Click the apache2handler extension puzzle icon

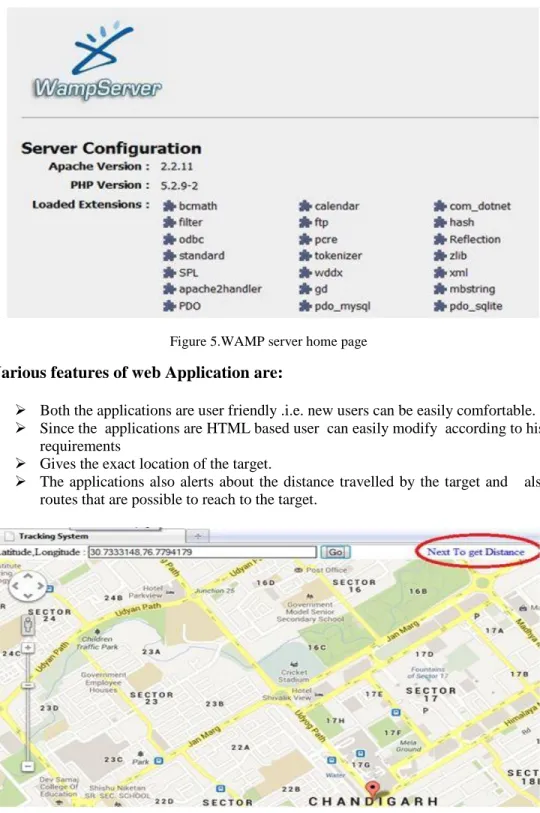click(x=169, y=289)
